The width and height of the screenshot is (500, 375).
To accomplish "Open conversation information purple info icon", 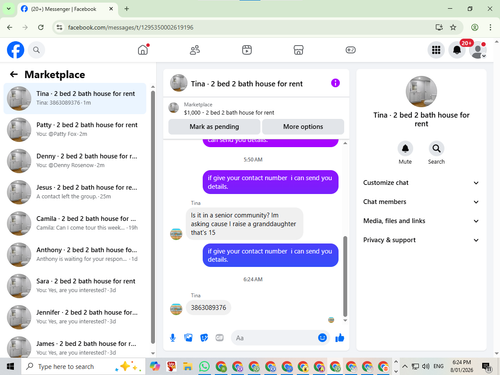I will [x=335, y=83].
